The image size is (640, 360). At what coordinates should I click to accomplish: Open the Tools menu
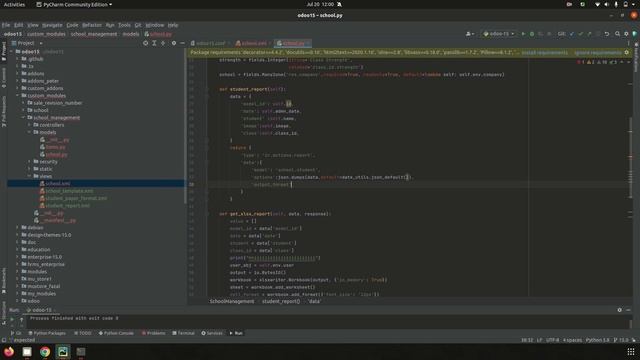(124, 25)
